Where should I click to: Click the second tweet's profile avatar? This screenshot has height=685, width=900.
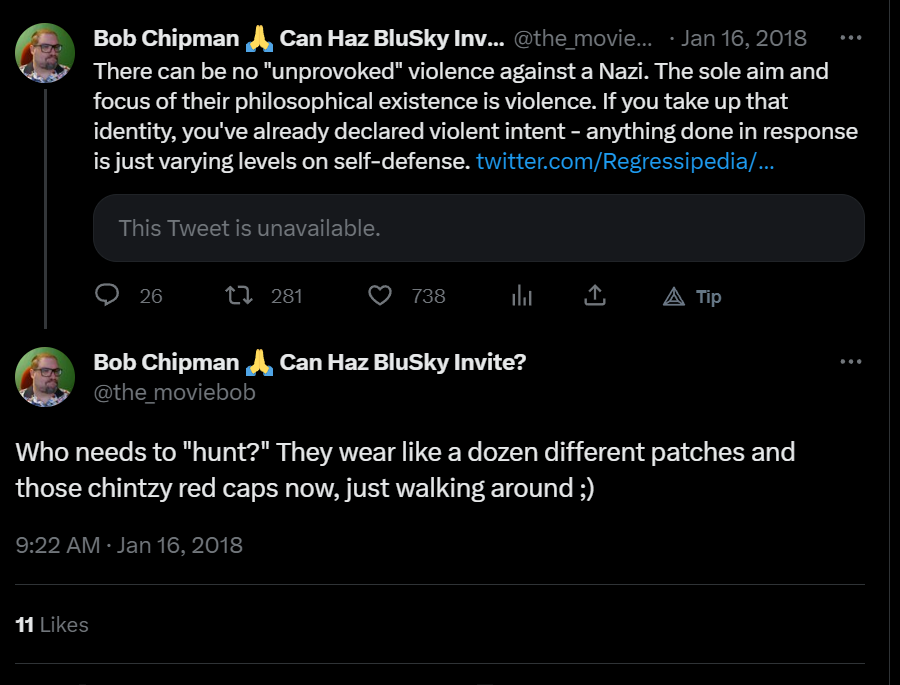tap(45, 377)
